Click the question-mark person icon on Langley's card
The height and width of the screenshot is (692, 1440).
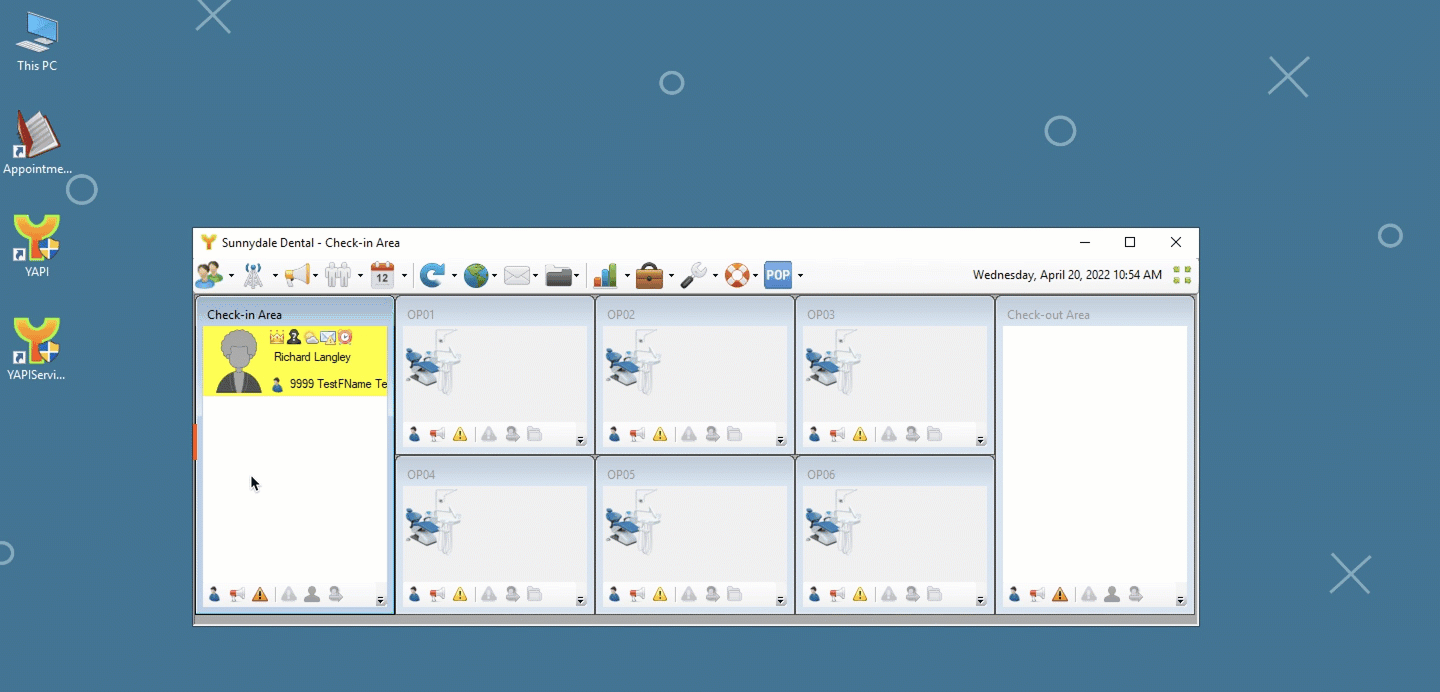294,337
